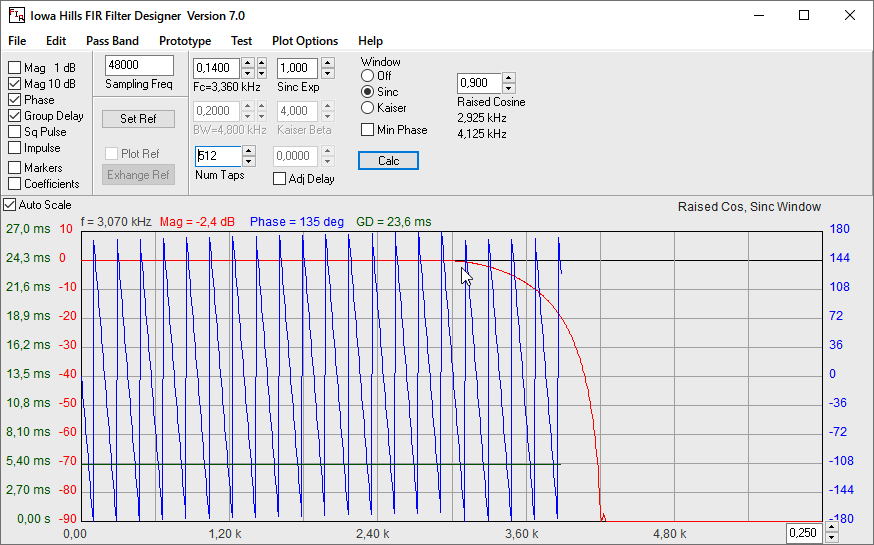Lower the Raised Cosine value spinner
This screenshot has width=874, height=545.
(x=509, y=88)
